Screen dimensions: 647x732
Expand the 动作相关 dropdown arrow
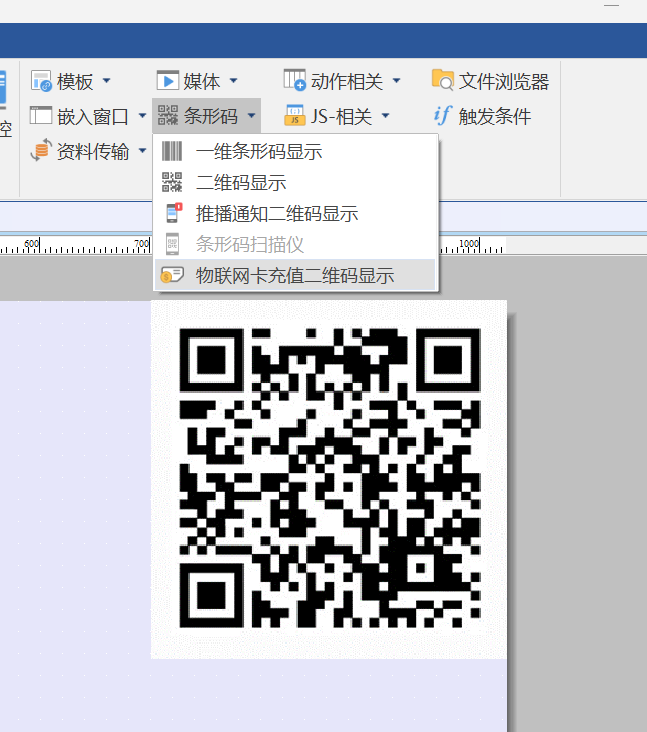tap(396, 81)
